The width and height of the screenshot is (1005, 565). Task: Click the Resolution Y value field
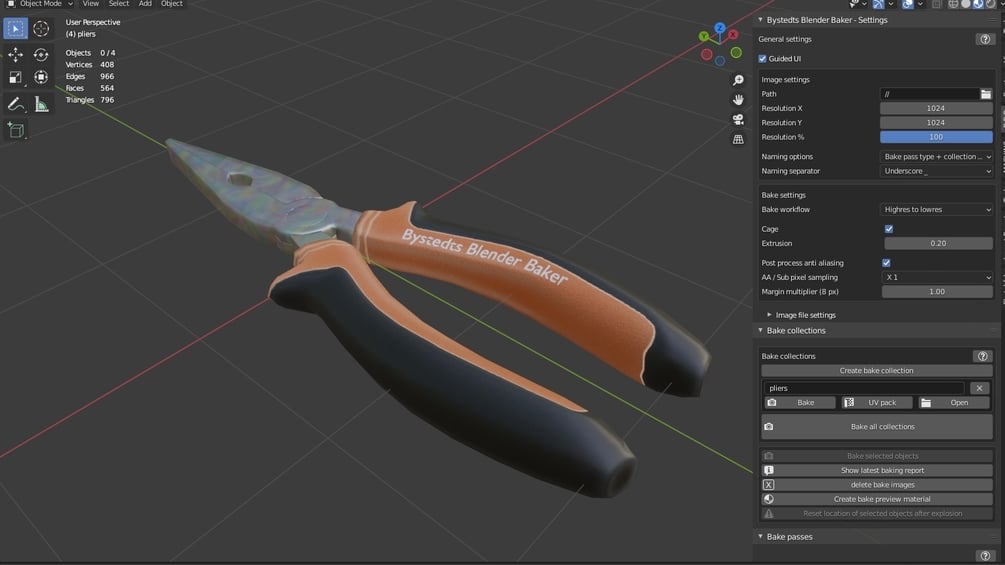click(x=936, y=122)
